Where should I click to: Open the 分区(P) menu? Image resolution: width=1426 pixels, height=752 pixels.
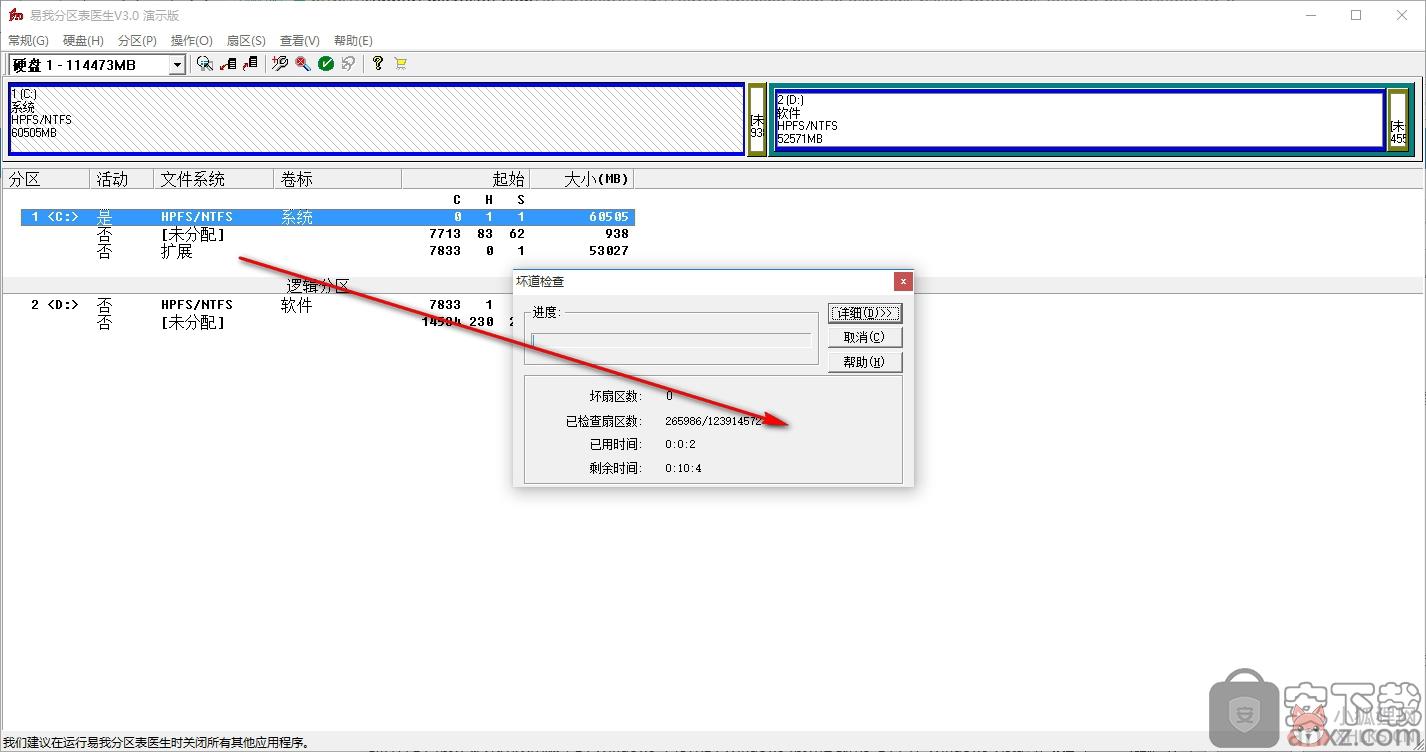[x=137, y=40]
